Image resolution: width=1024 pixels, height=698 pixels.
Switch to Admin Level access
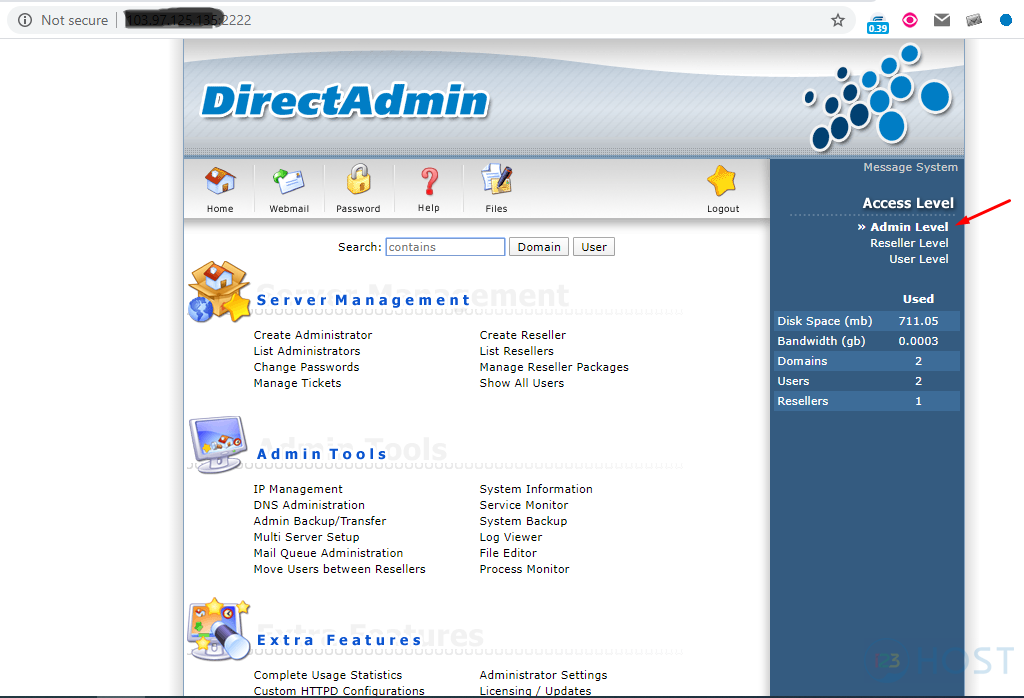click(x=909, y=227)
